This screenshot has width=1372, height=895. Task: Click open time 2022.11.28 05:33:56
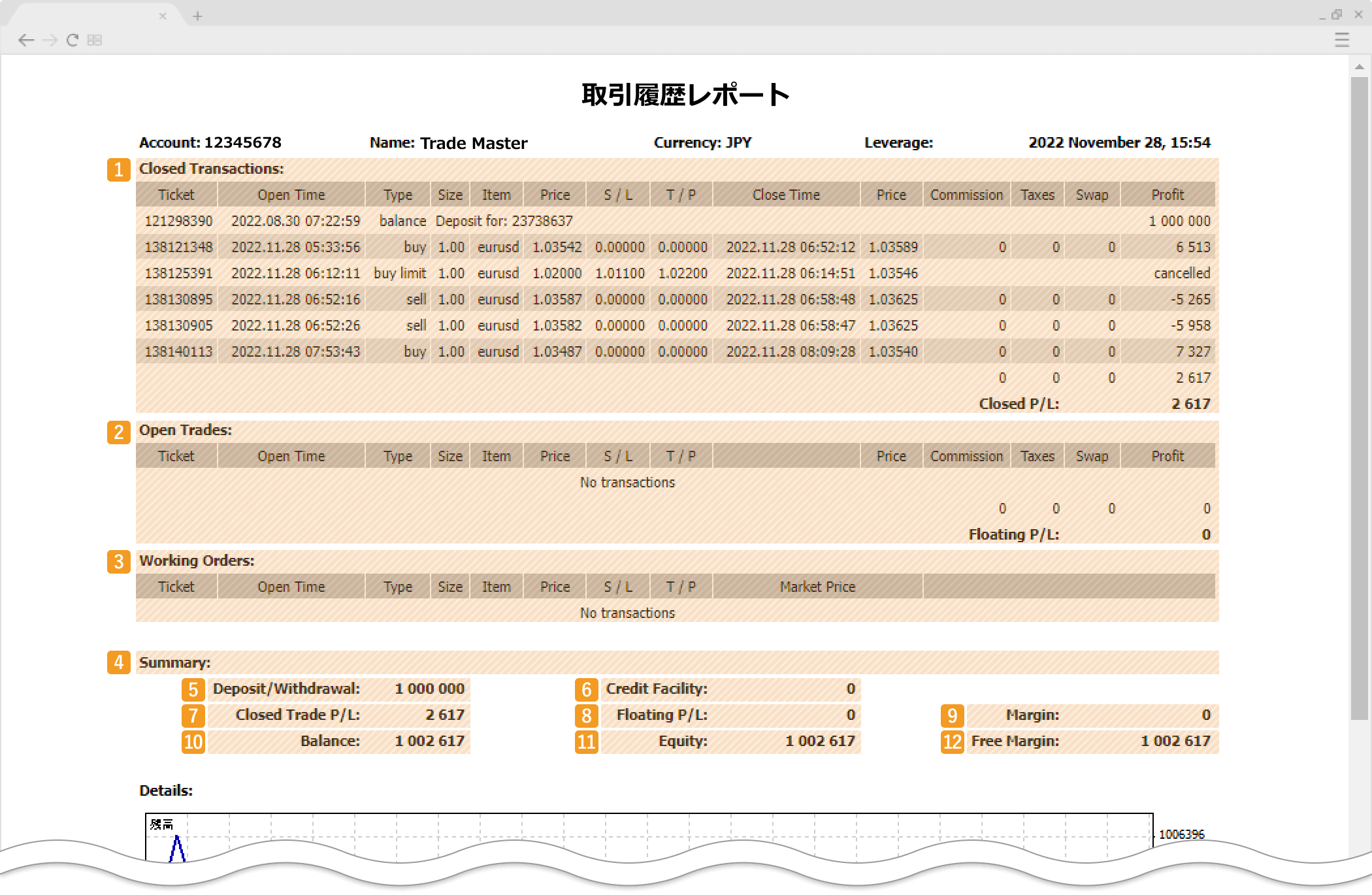(x=295, y=247)
